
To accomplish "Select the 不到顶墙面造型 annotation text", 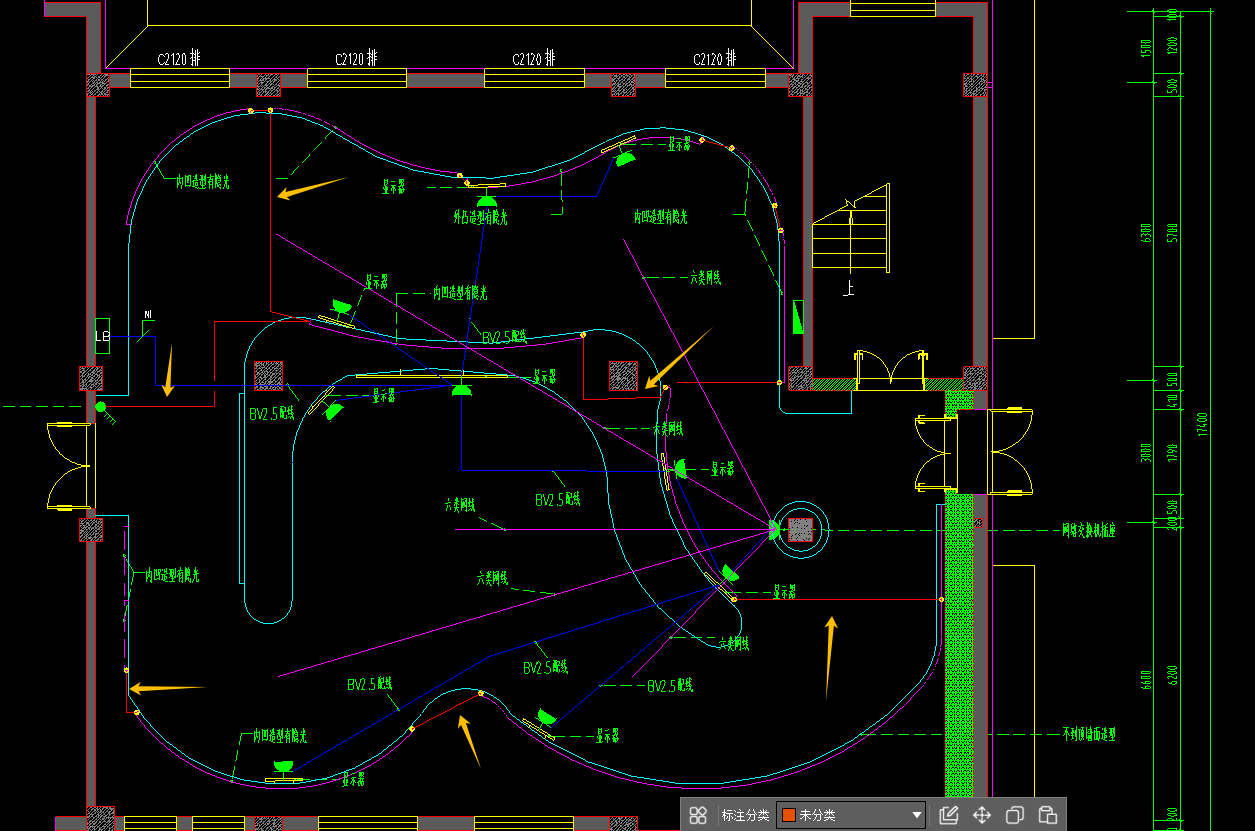I will click(x=1088, y=734).
